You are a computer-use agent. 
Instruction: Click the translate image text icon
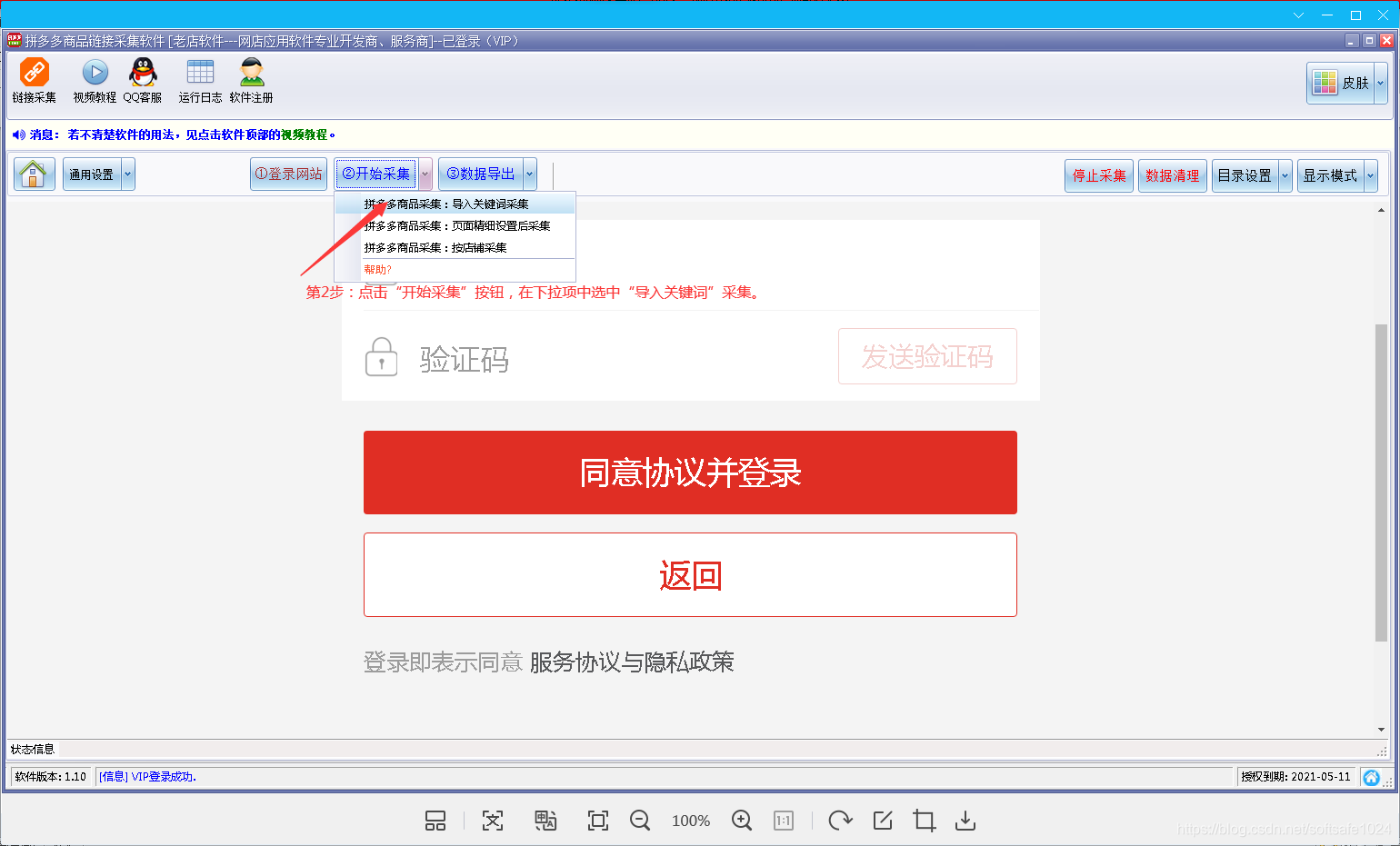pos(545,821)
